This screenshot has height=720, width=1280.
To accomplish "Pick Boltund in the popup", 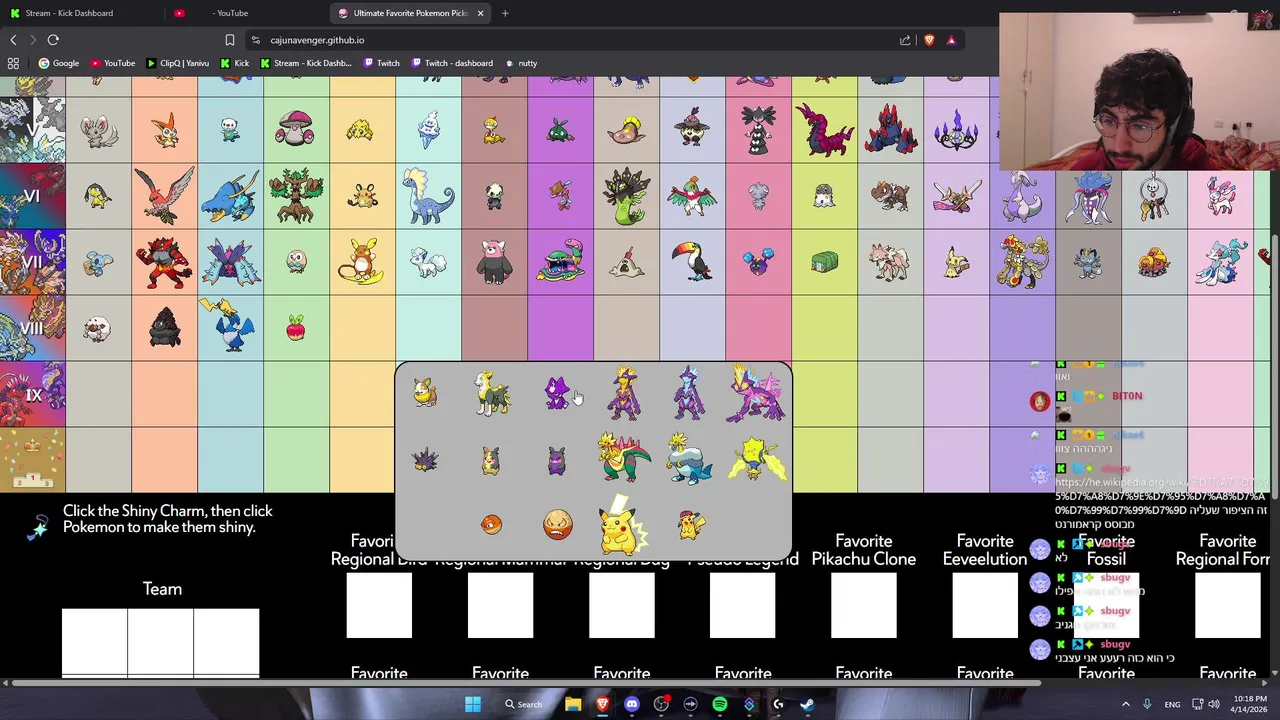I will [x=491, y=393].
